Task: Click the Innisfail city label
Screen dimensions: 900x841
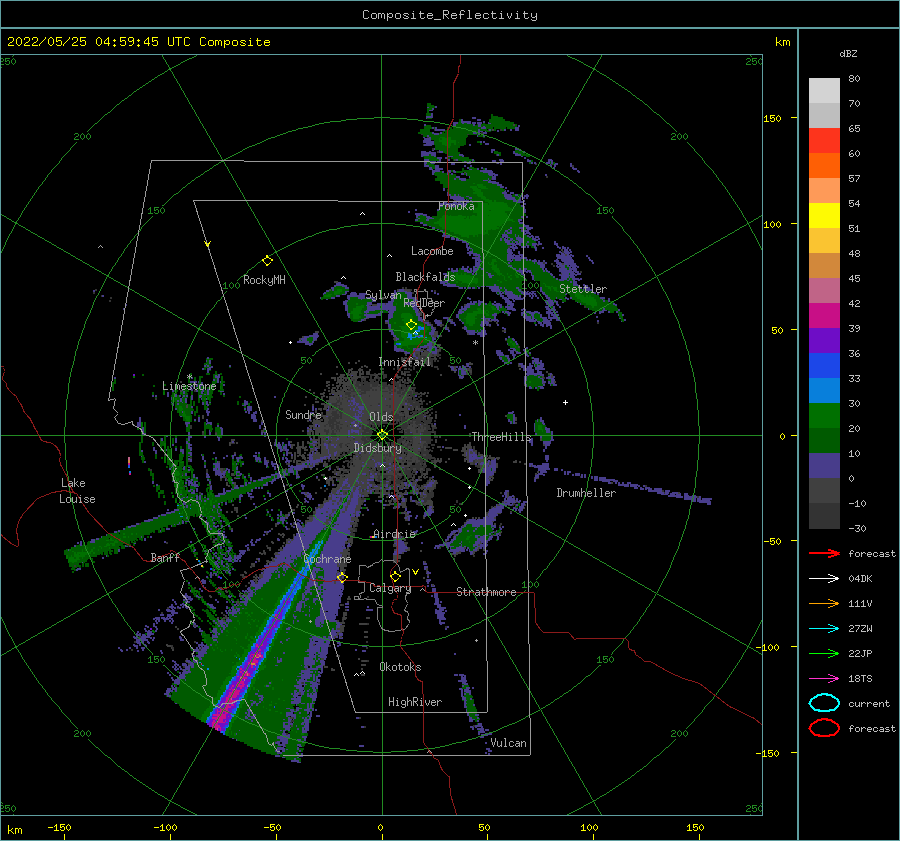Action: coord(404,362)
